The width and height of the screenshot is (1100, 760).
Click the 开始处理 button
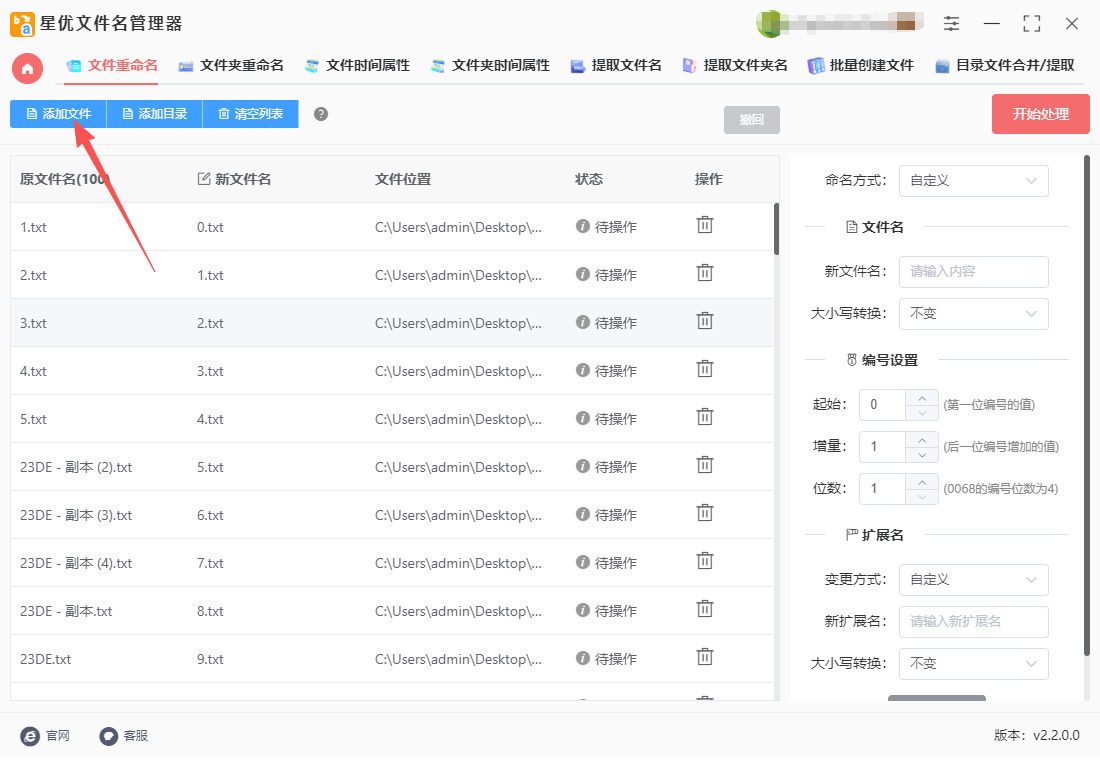tap(1040, 114)
